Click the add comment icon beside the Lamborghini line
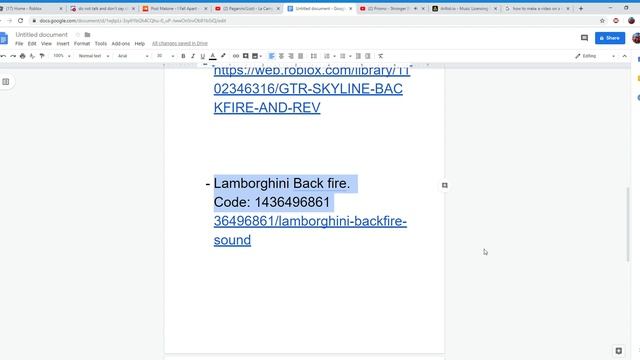Image resolution: width=640 pixels, height=360 pixels. pos(444,185)
